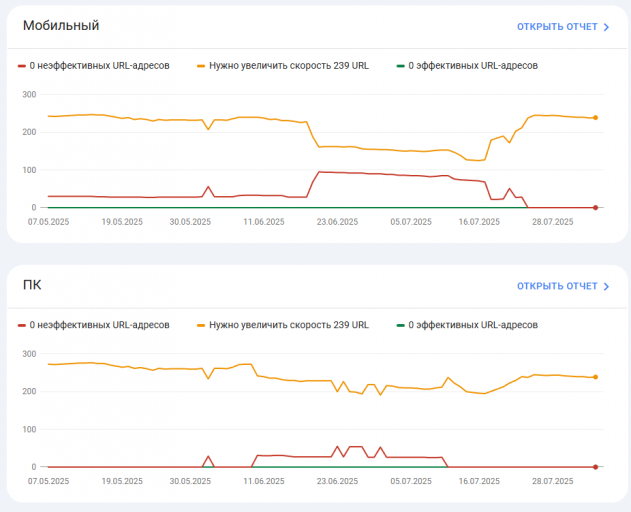Click date 28.07.2025 on ПК chart axis
The image size is (631, 512).
(553, 481)
